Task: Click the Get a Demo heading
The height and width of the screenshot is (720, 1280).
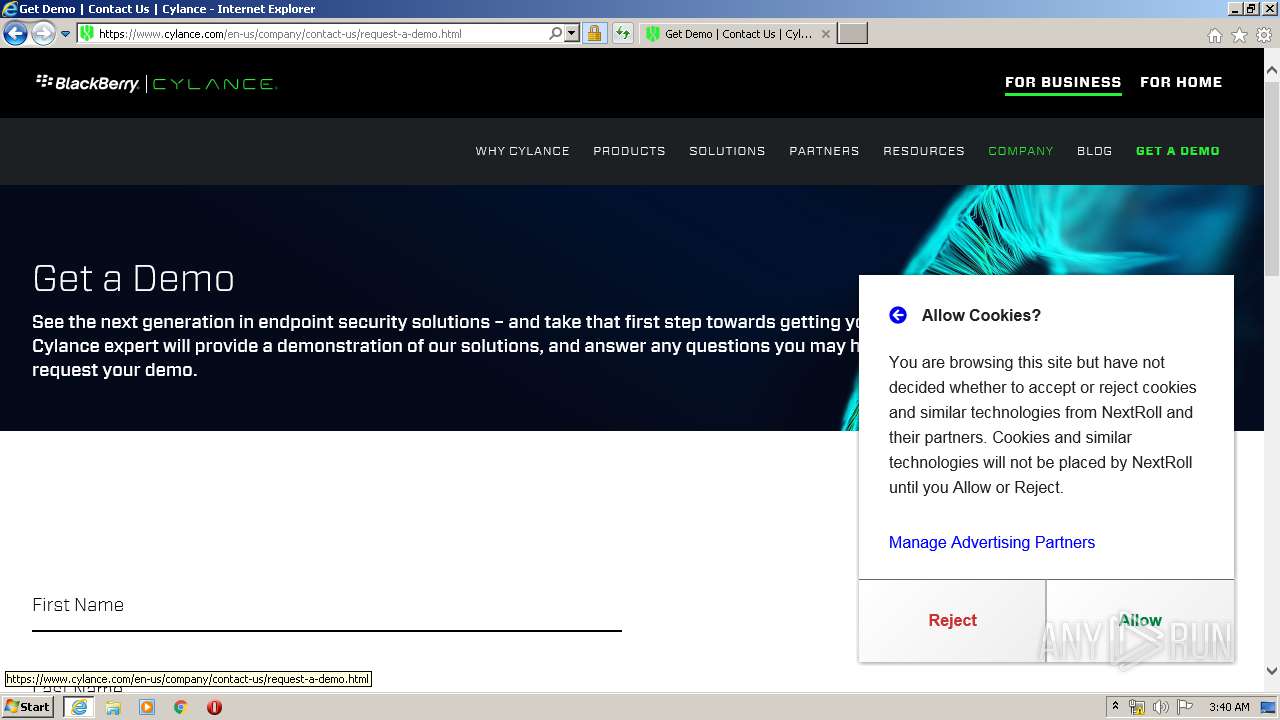Action: click(x=134, y=278)
